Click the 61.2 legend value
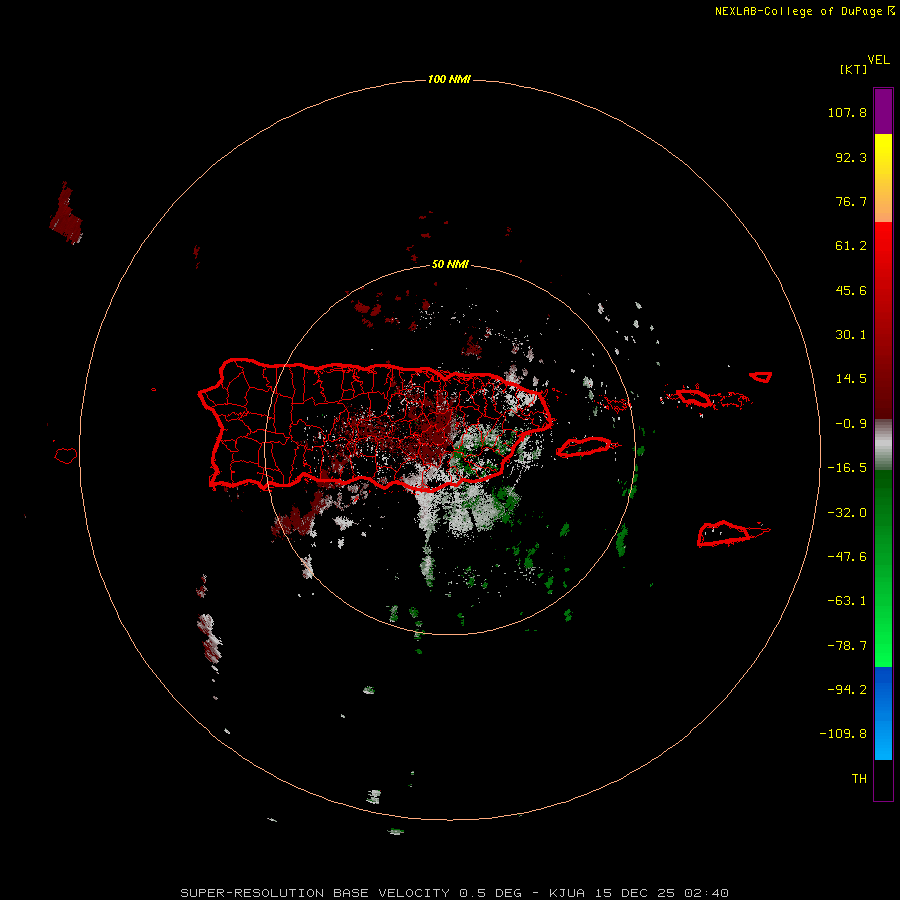Viewport: 900px width, 900px height. 851,246
